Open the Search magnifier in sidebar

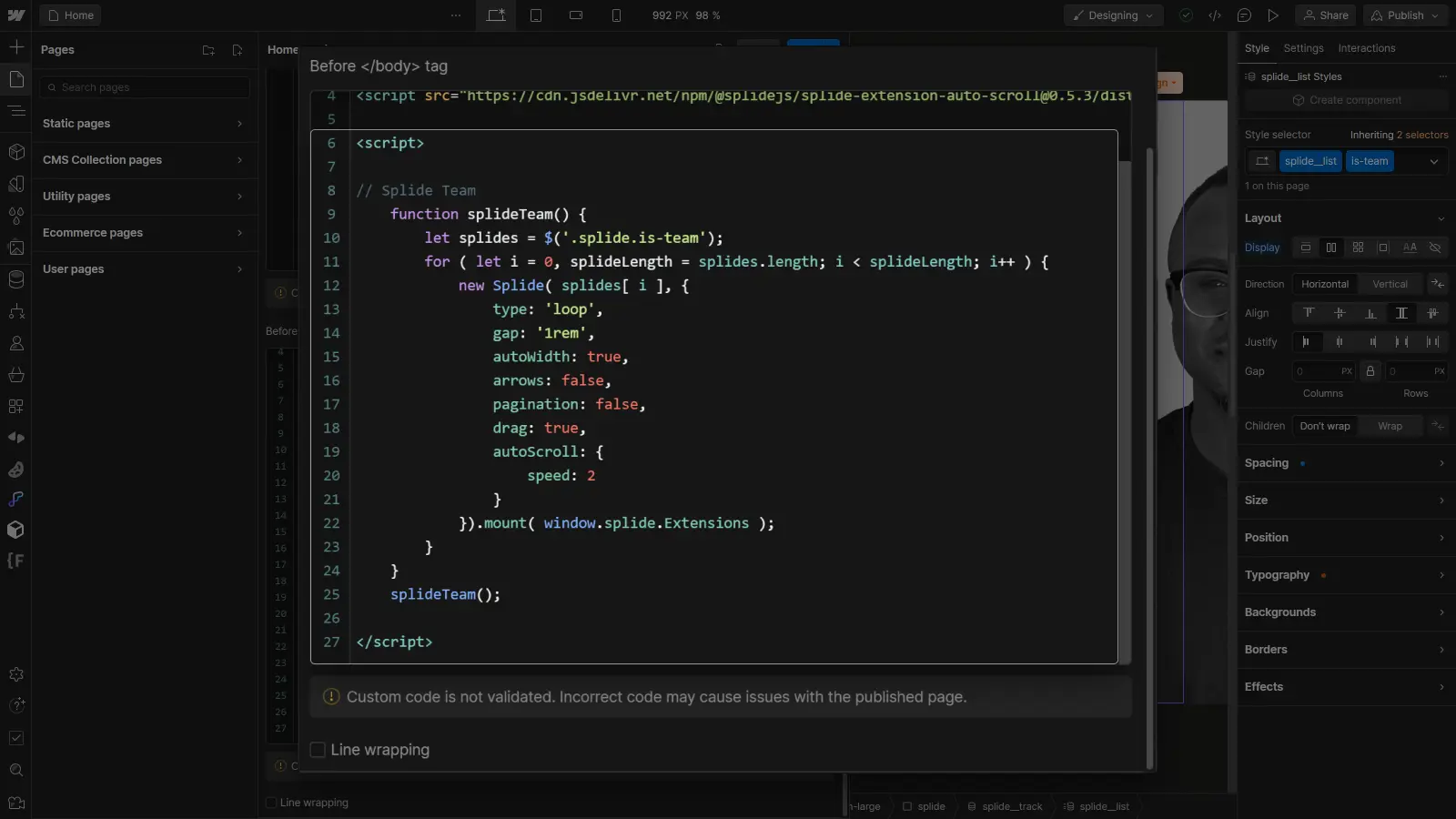point(16,770)
